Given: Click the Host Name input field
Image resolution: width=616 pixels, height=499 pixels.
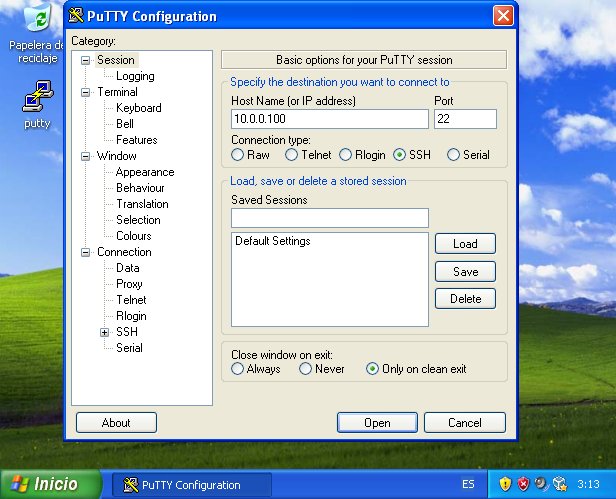Looking at the screenshot, I should pos(330,119).
